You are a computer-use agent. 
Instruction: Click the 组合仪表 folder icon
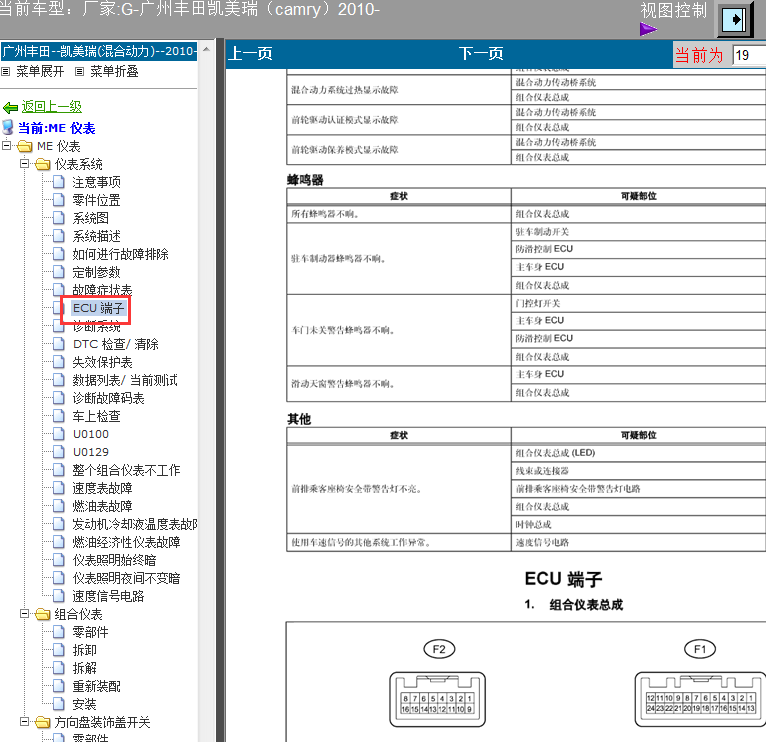(43, 614)
